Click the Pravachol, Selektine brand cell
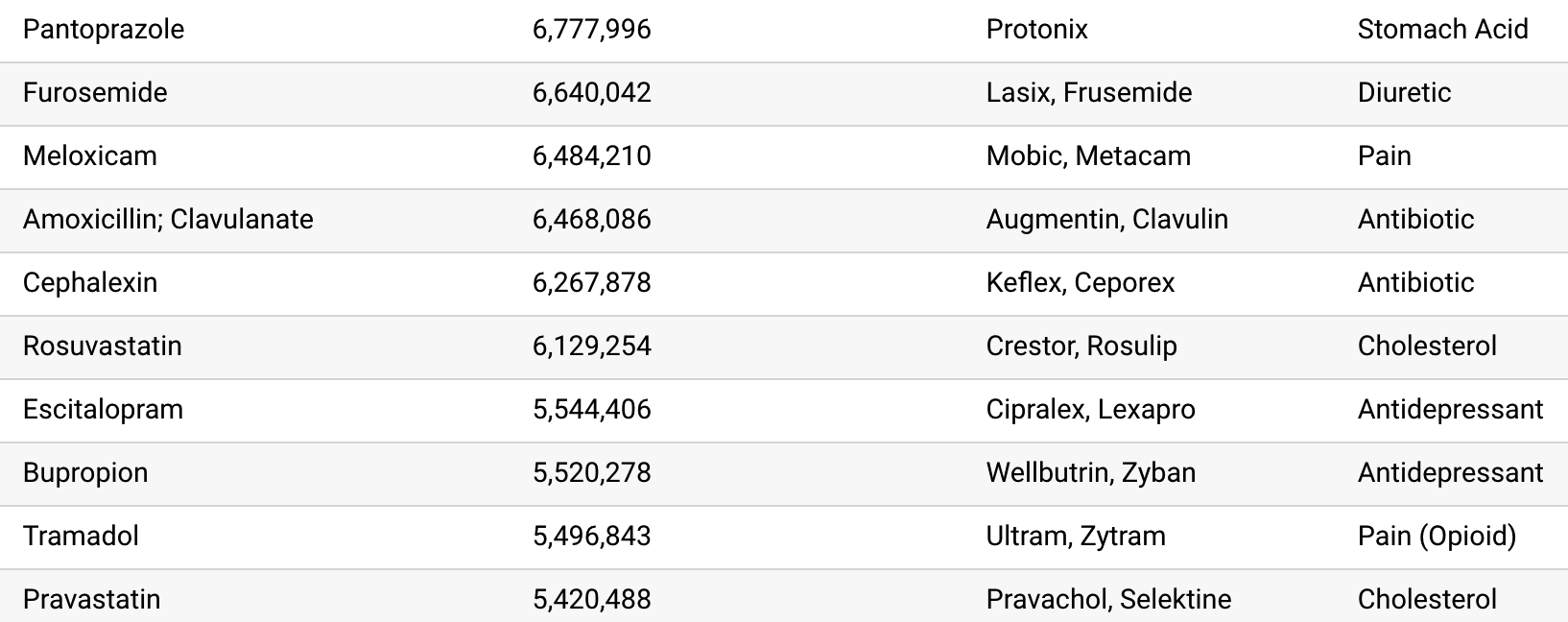This screenshot has height=622, width=1568. (1109, 600)
